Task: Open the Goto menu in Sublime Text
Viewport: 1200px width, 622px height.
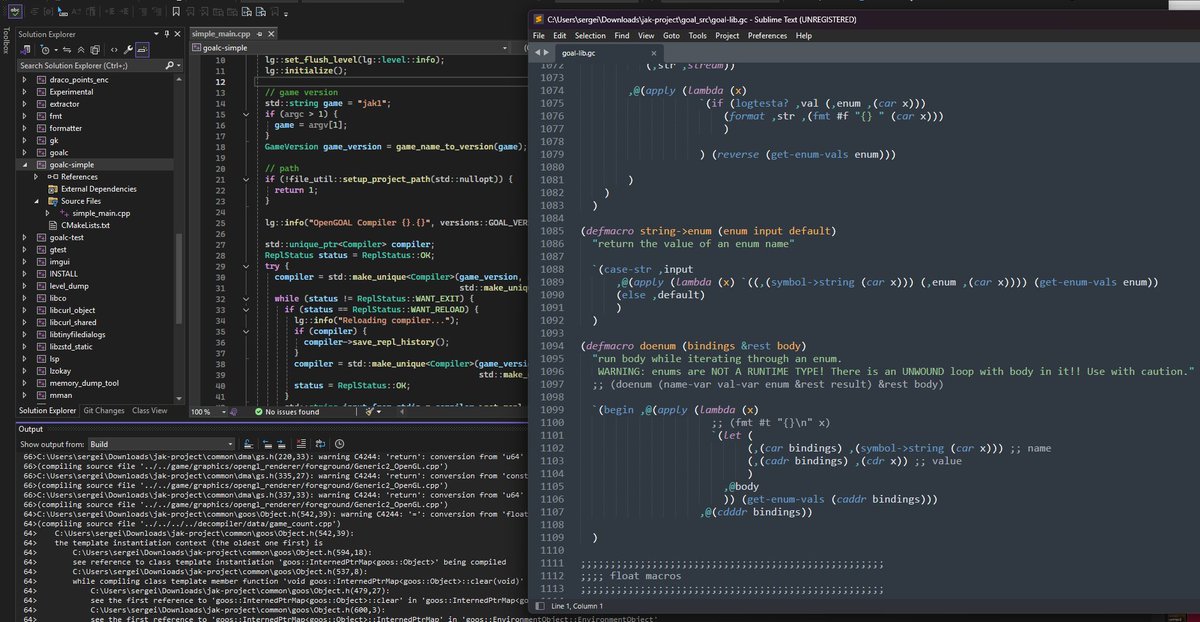Action: pyautogui.click(x=671, y=35)
